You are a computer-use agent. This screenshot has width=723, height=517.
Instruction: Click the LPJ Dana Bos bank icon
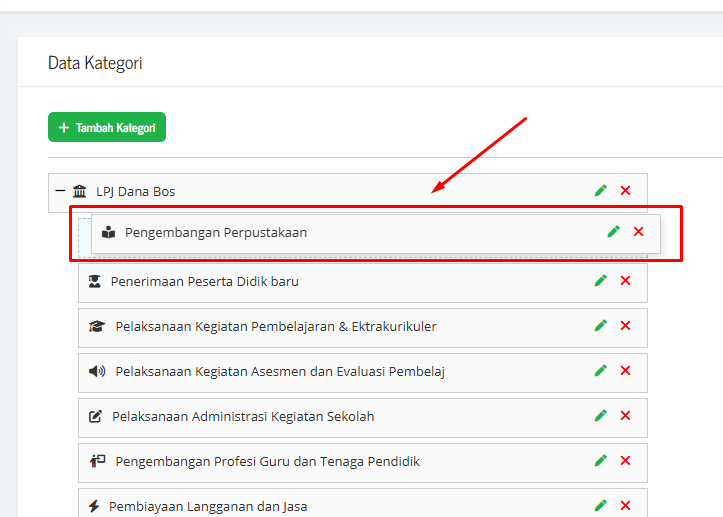pyautogui.click(x=80, y=191)
